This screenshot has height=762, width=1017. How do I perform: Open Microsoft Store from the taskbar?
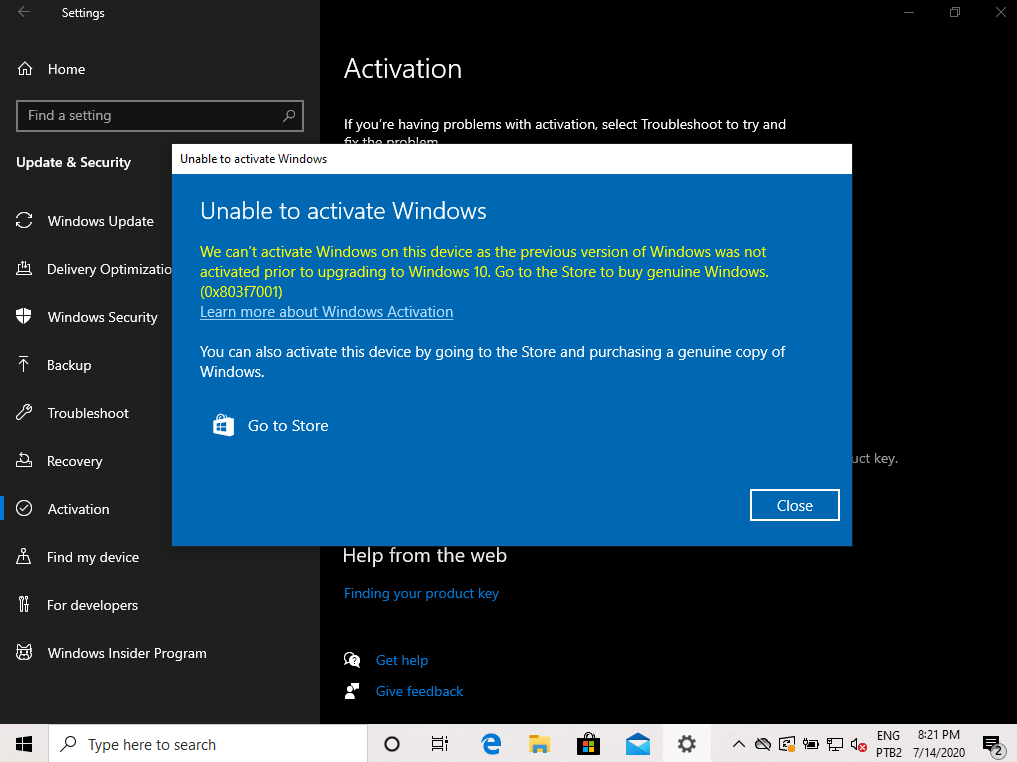click(x=588, y=744)
